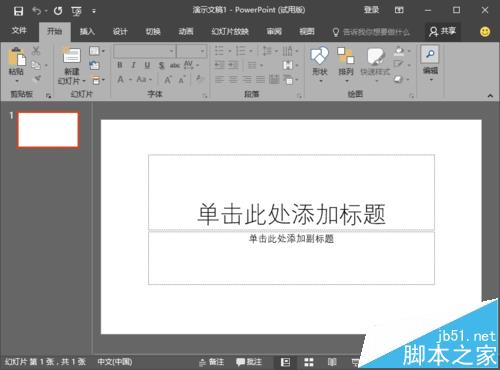Click the New Slide (新建幻灯片) icon
The height and width of the screenshot is (370, 500).
pyautogui.click(x=72, y=56)
